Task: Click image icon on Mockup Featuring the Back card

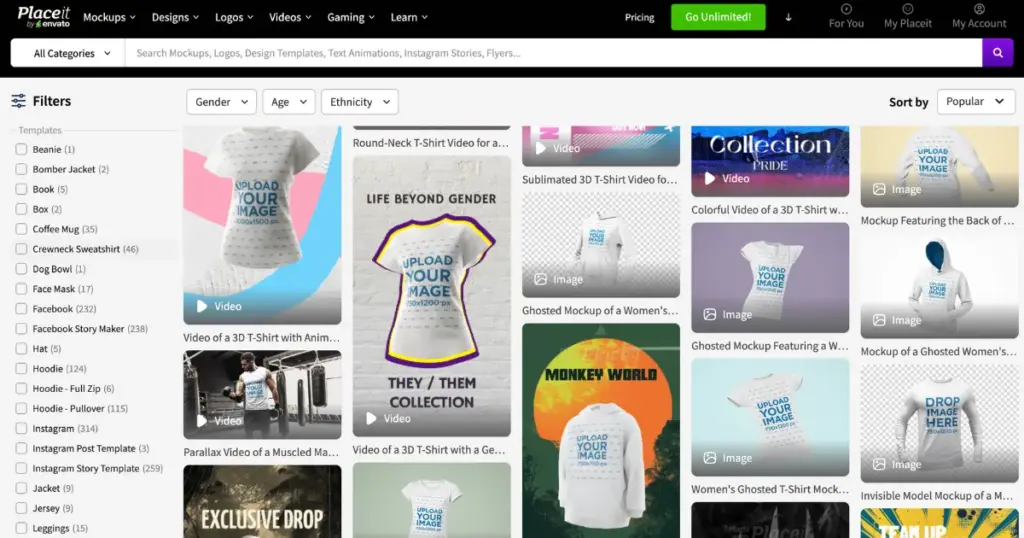Action: 880,189
